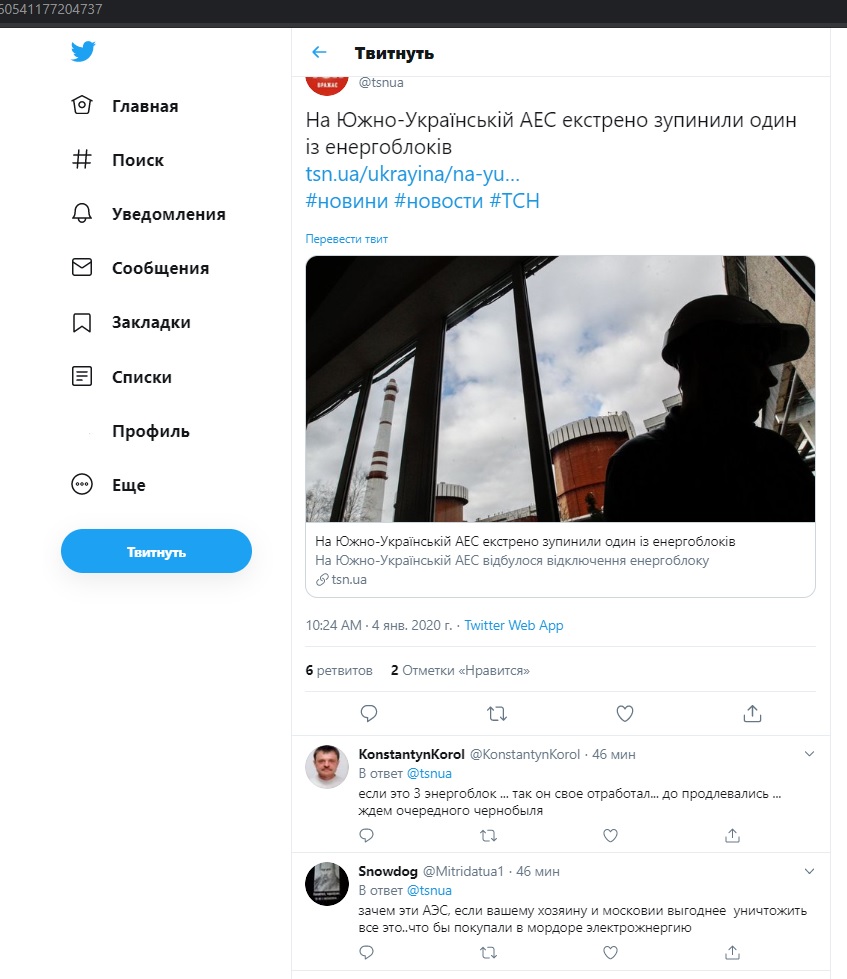This screenshot has width=847, height=979.
Task: Go back using the arrow icon
Action: click(319, 53)
